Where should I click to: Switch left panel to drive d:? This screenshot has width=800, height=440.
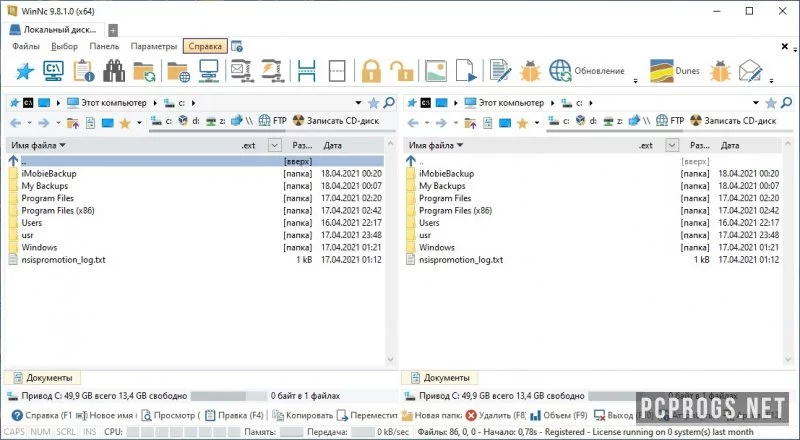(x=189, y=121)
